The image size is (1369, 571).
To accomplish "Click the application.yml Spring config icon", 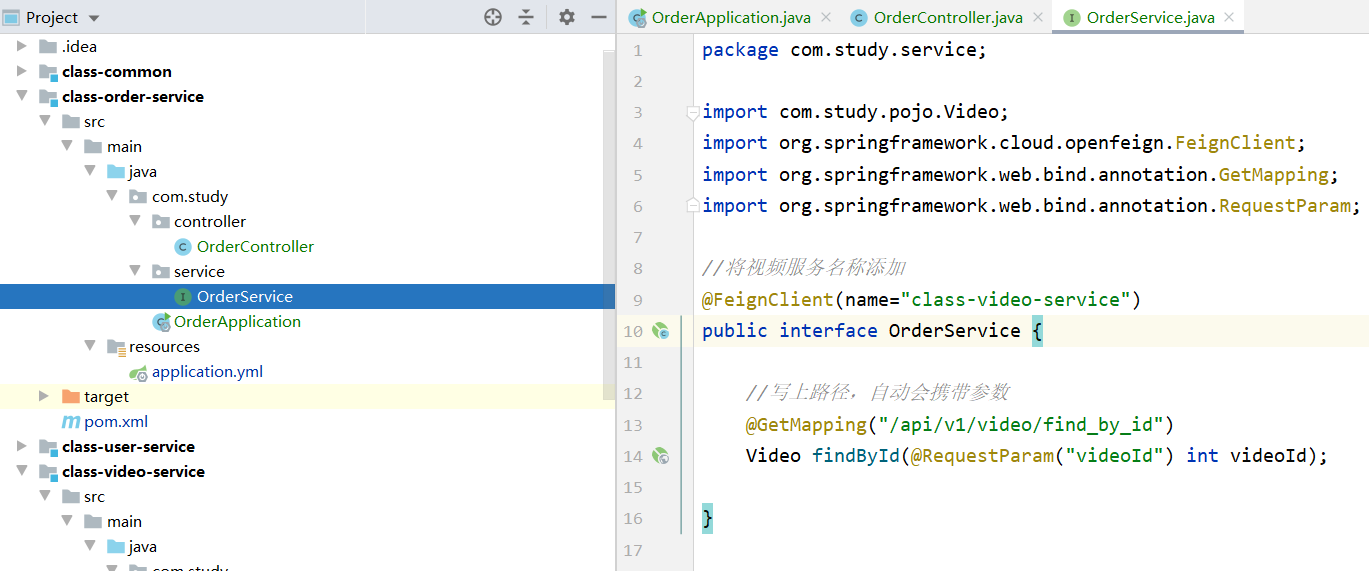I will coord(139,372).
